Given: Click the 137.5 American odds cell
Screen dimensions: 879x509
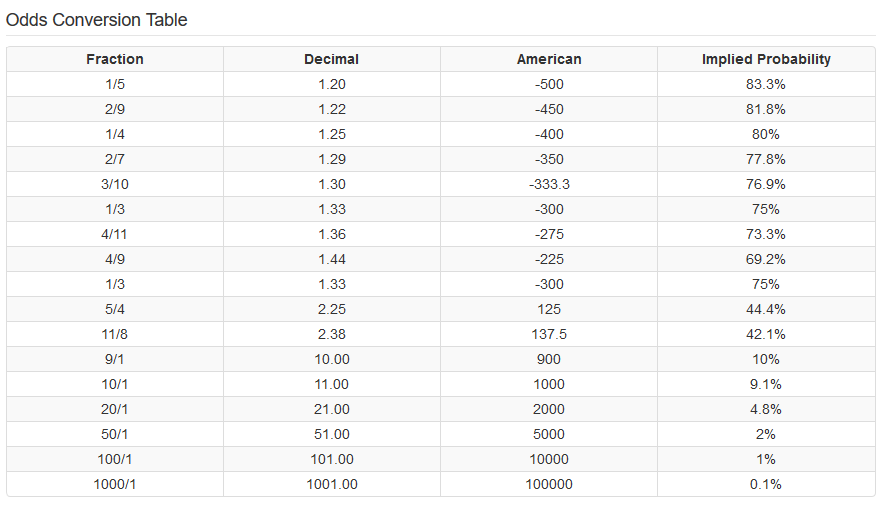Looking at the screenshot, I should pyautogui.click(x=549, y=334).
